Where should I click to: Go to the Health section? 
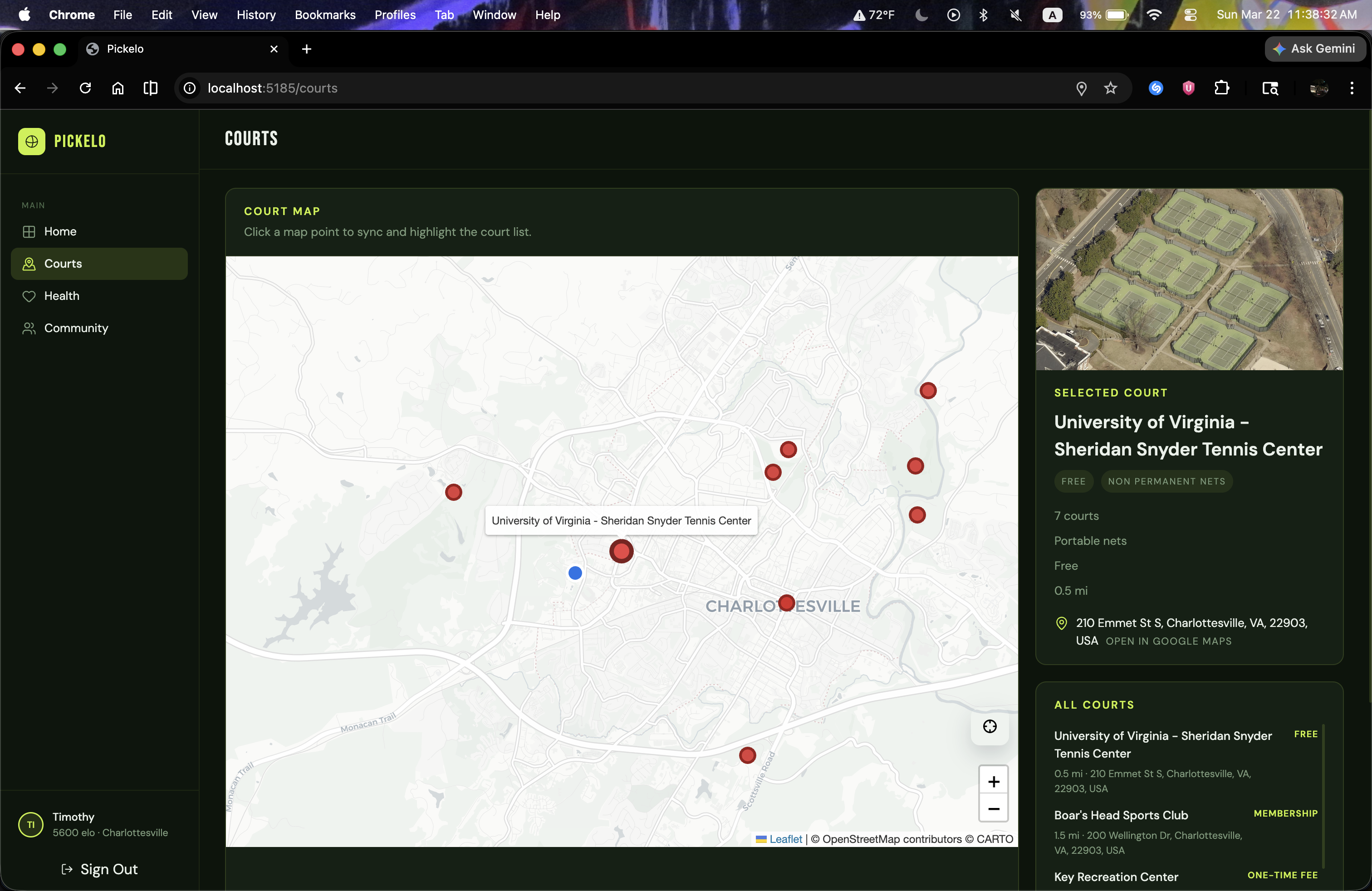click(62, 296)
